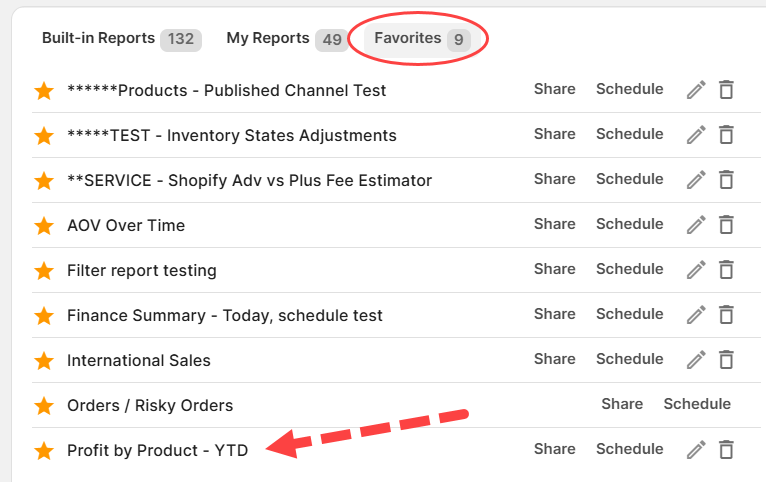
Task: Select the Favorites tab
Action: coord(407,38)
